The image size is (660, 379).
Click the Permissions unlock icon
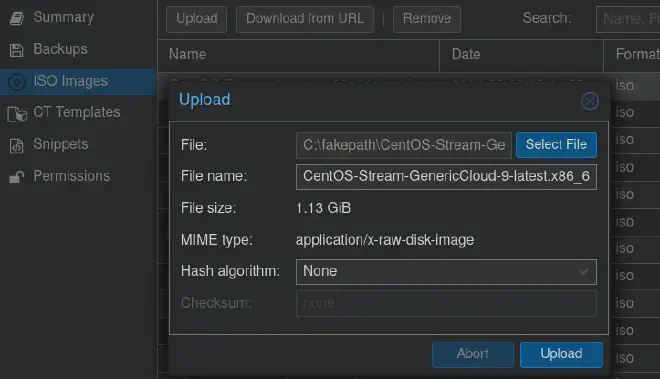(17, 177)
